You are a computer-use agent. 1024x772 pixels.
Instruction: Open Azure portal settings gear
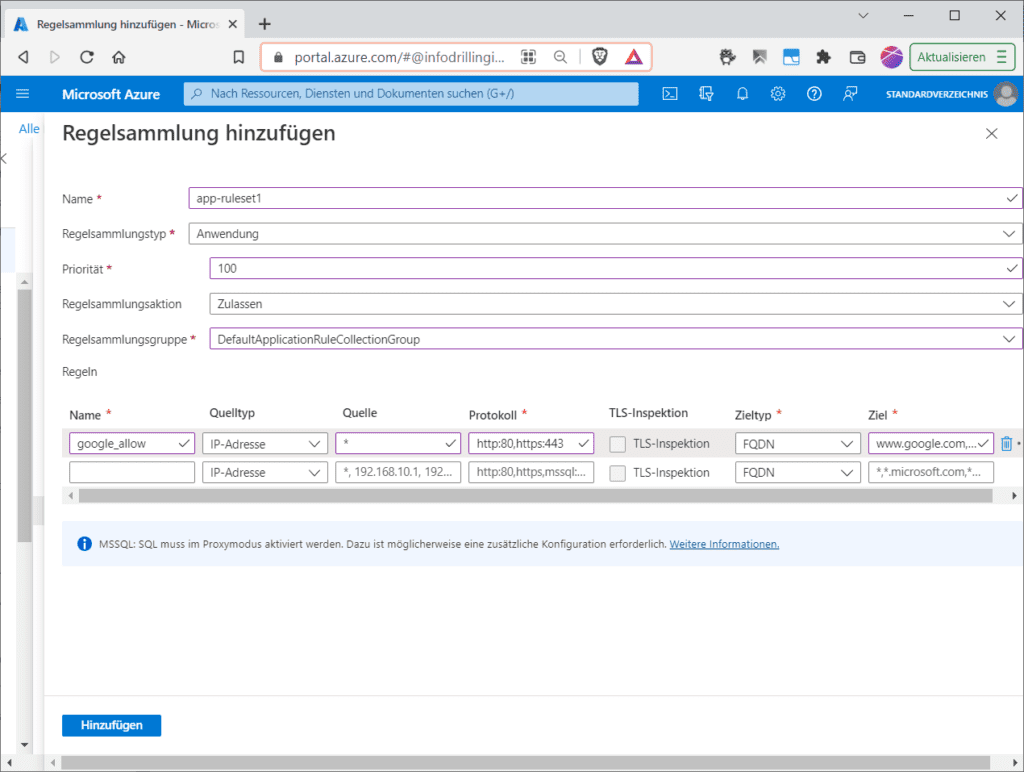pos(778,94)
